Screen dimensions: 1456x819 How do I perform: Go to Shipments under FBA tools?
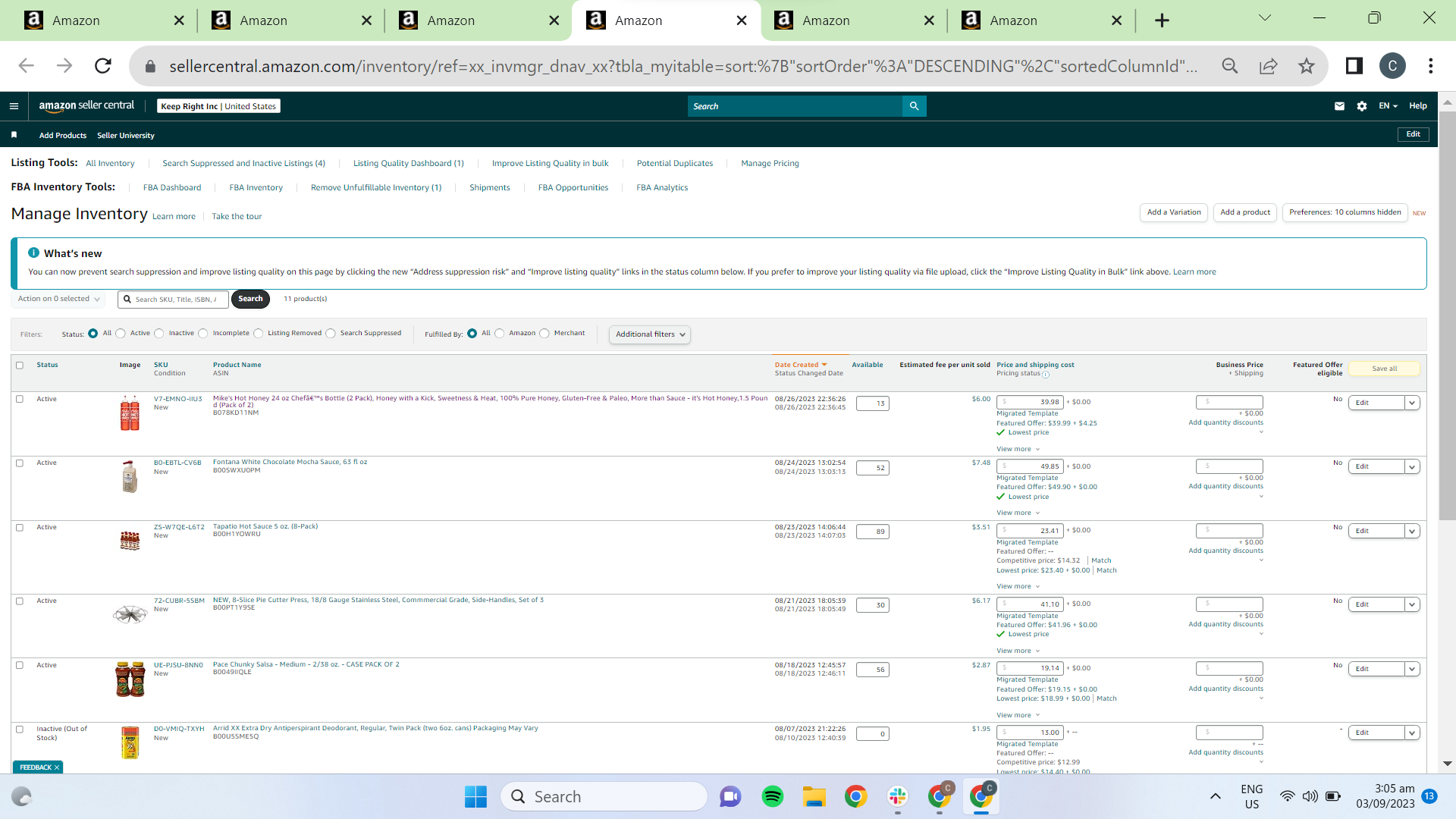tap(489, 188)
